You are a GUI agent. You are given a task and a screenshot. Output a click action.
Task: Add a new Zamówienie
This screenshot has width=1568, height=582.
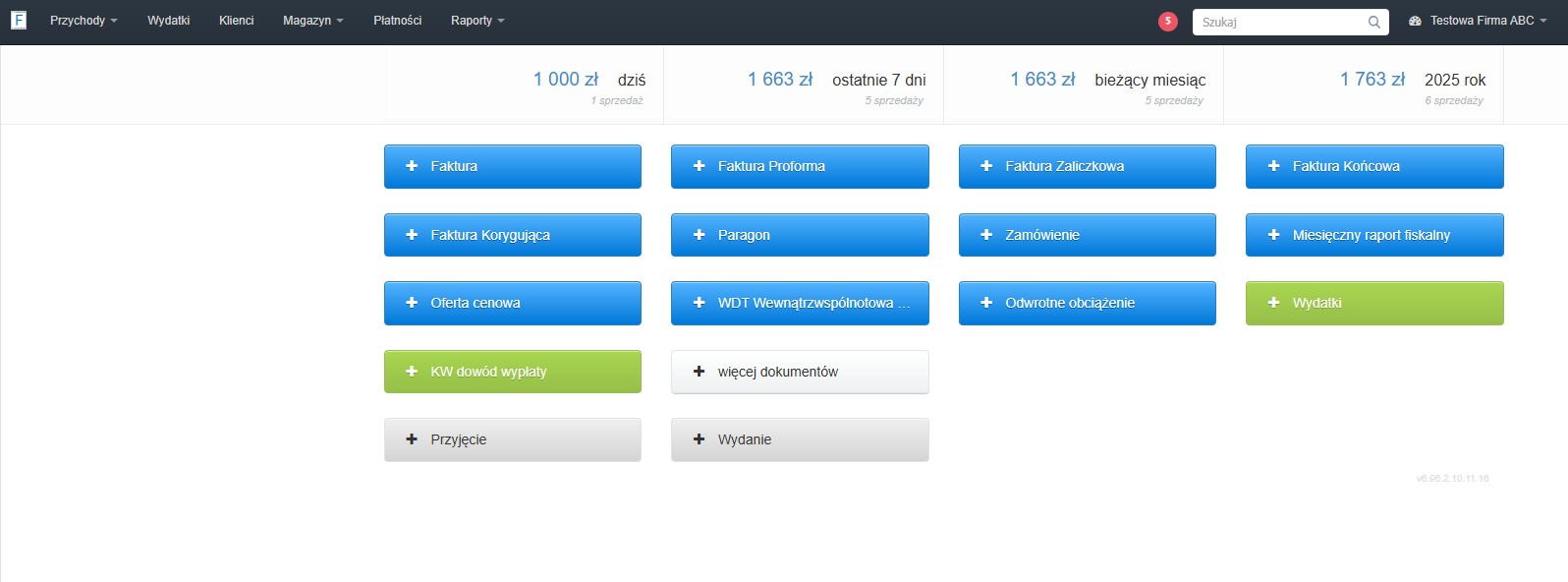click(1088, 235)
